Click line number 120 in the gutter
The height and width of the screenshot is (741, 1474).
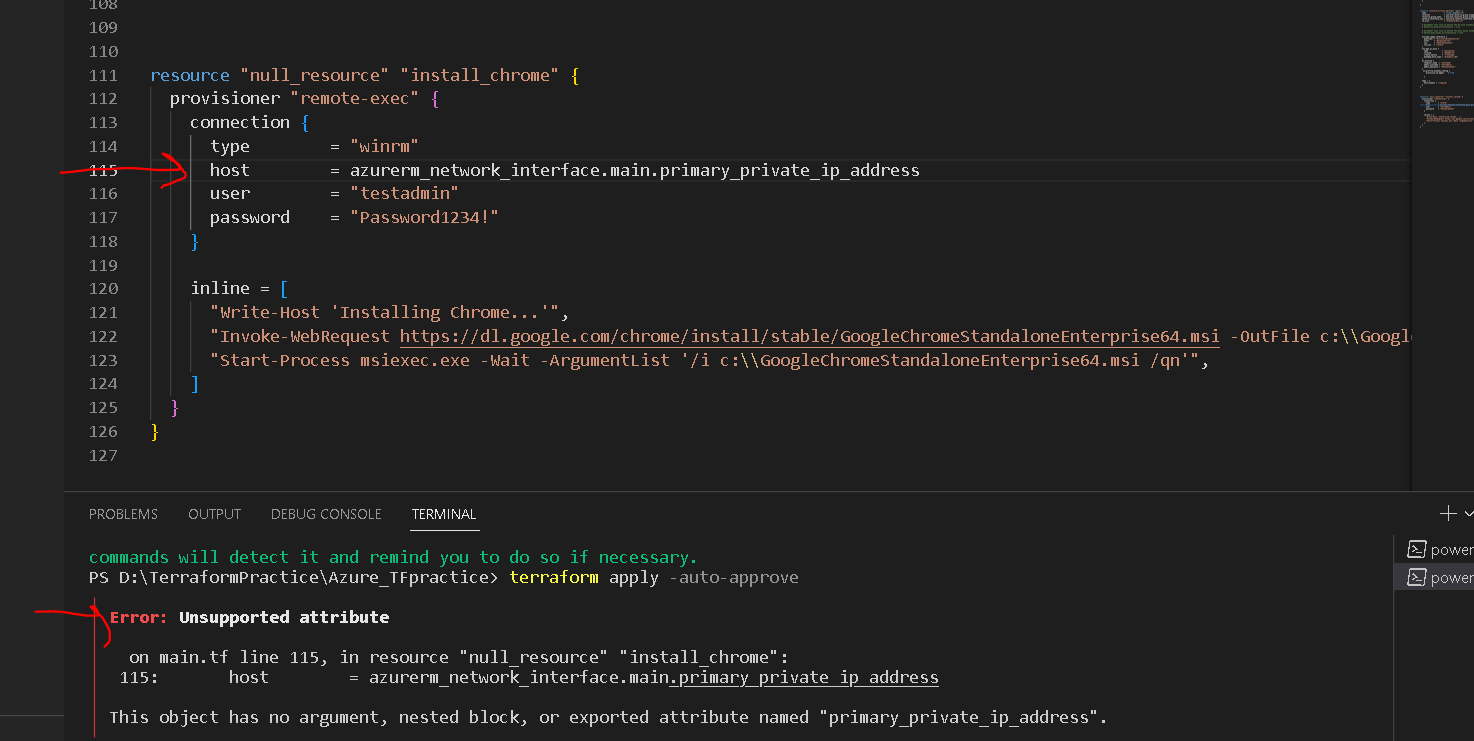pyautogui.click(x=103, y=288)
